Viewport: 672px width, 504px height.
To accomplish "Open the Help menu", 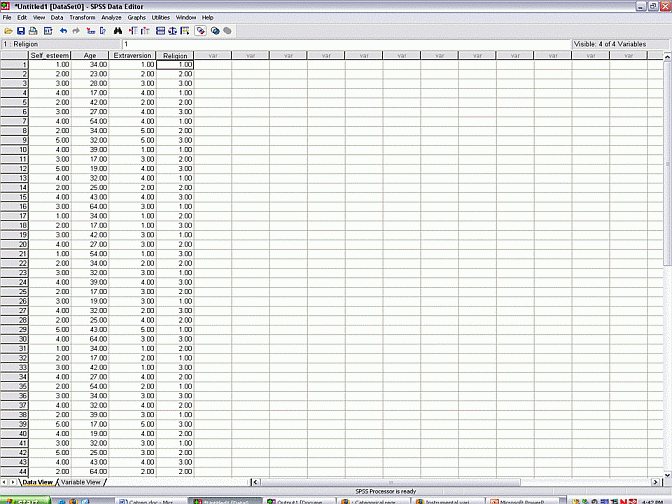I will [207, 18].
